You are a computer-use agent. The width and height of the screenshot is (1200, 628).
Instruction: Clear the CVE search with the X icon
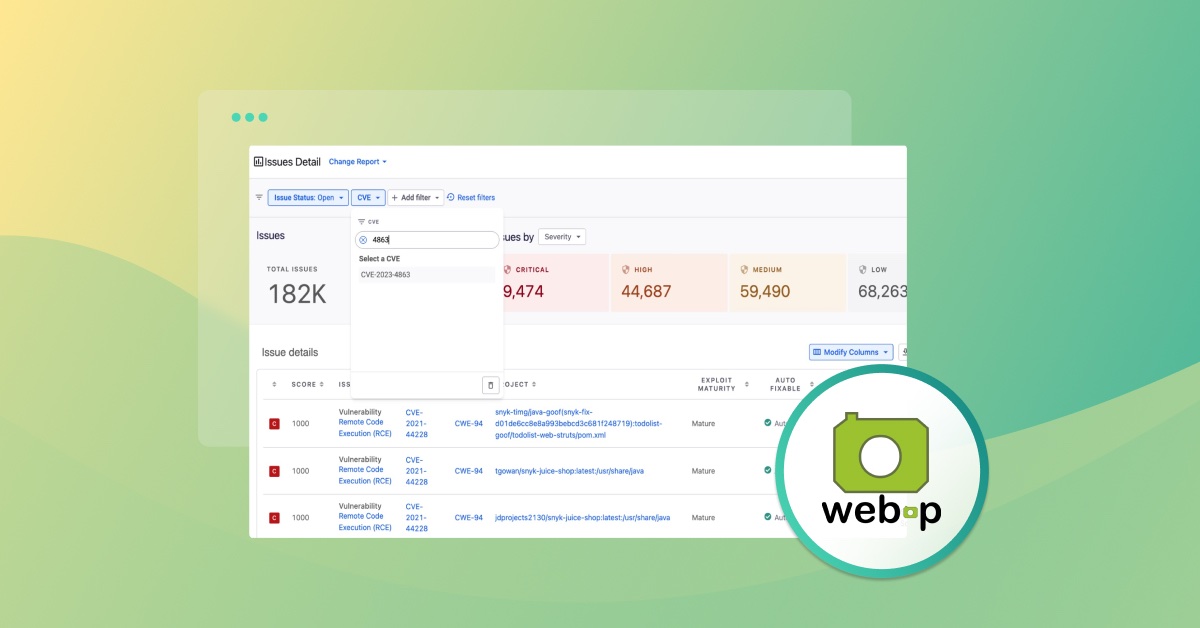point(363,240)
